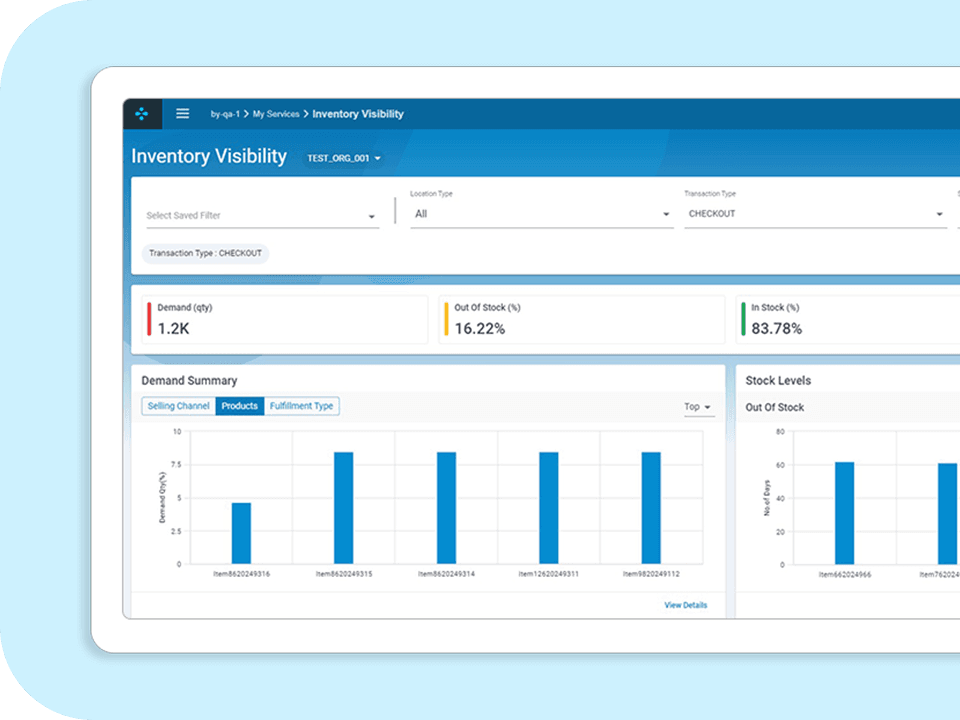Image resolution: width=960 pixels, height=720 pixels.
Task: Select the Demand (qty) metric card
Action: [x=284, y=319]
